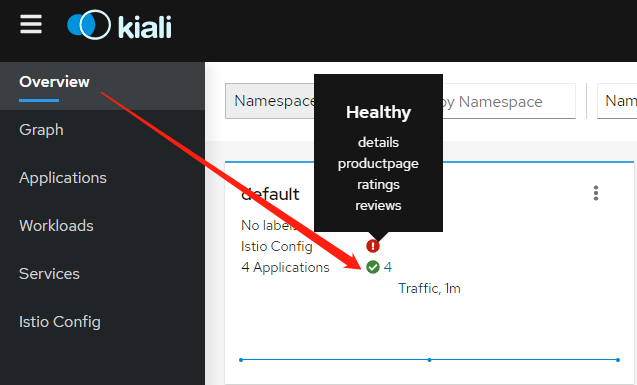
Task: Click the healthy applications count link 4
Action: (x=388, y=267)
